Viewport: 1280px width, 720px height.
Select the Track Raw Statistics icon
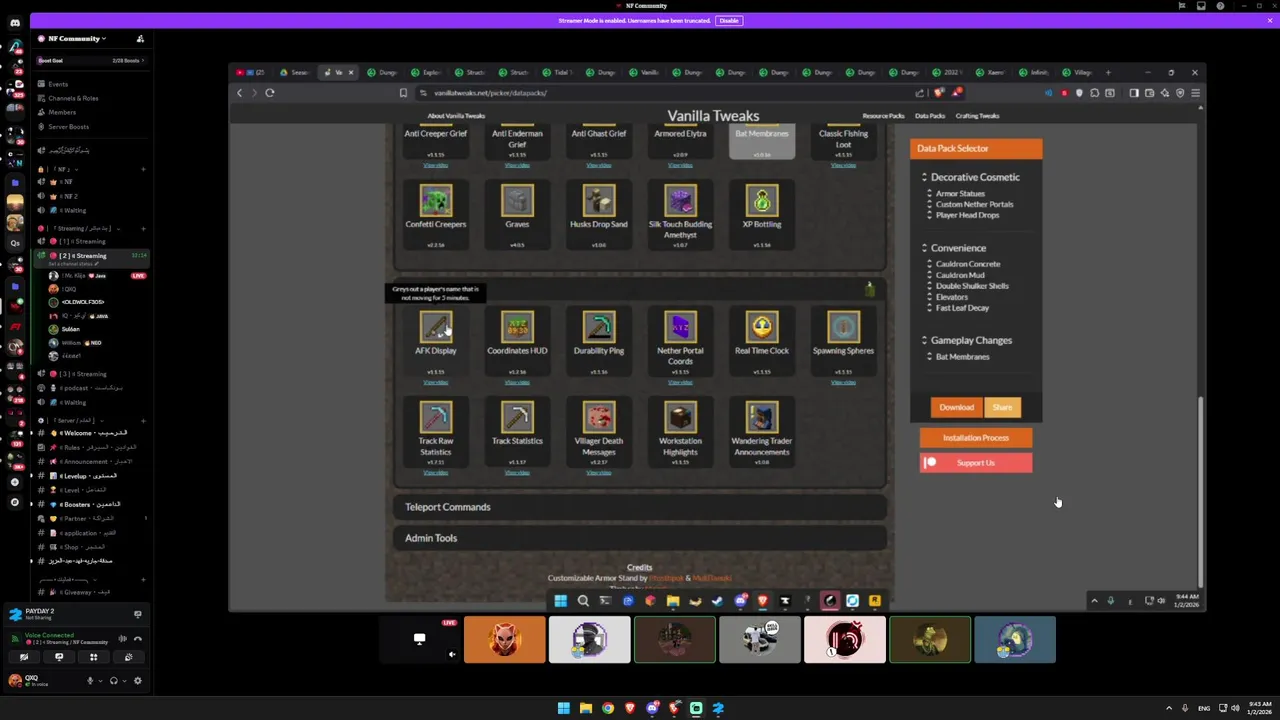coord(436,417)
